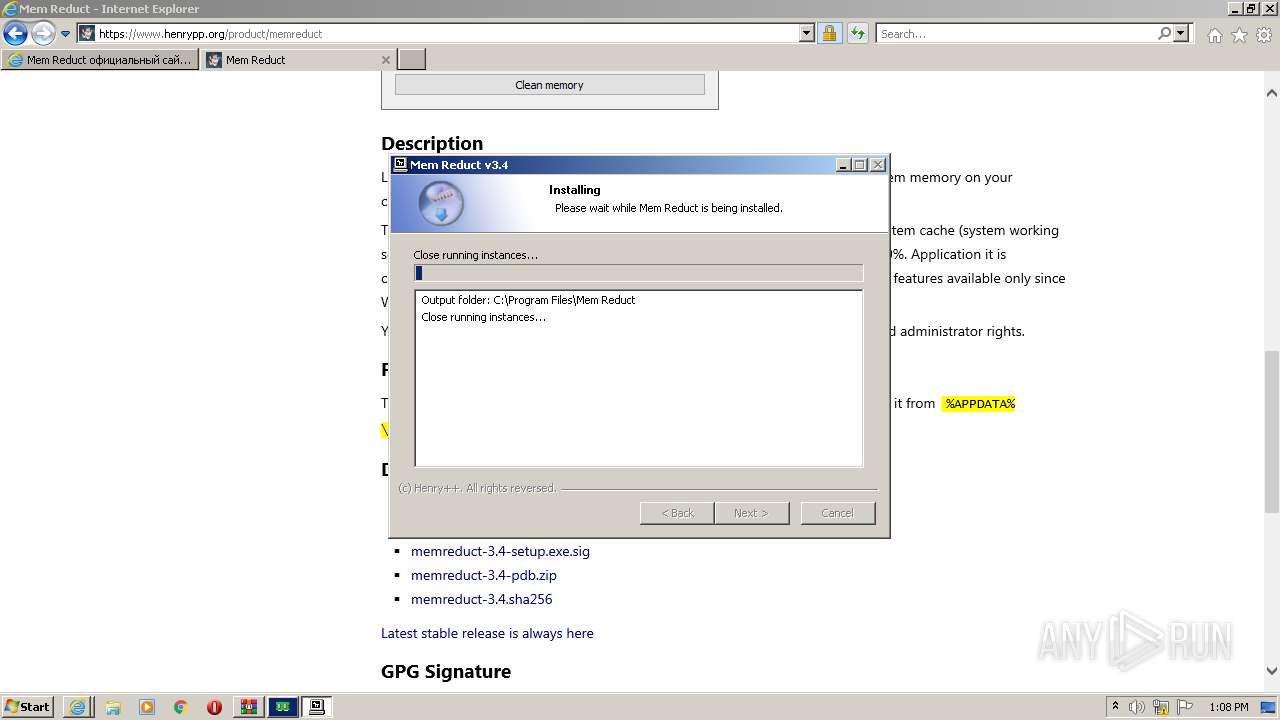
Task: Click the 'GPG Signature' heading
Action: (x=446, y=671)
